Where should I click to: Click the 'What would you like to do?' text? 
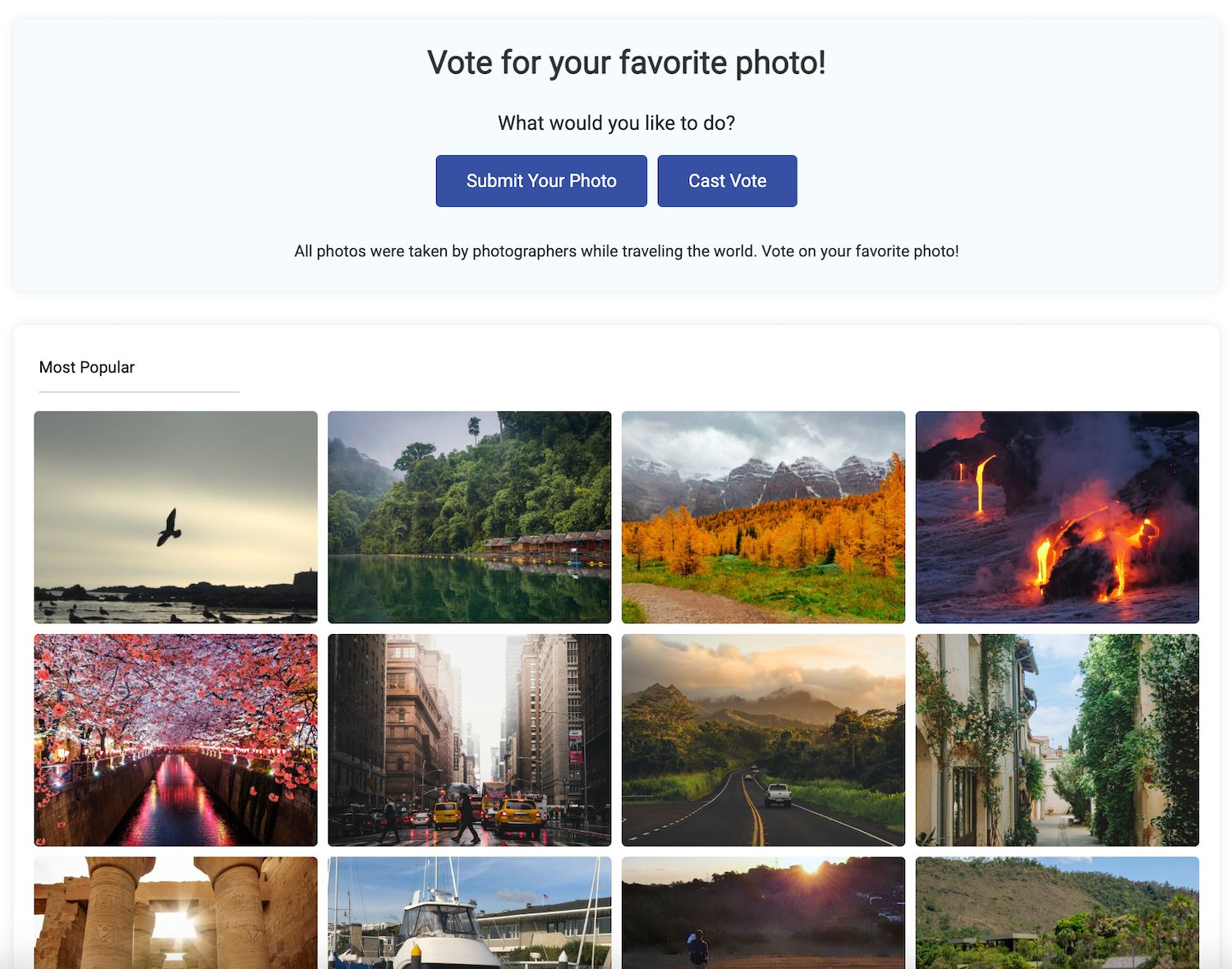(x=617, y=122)
